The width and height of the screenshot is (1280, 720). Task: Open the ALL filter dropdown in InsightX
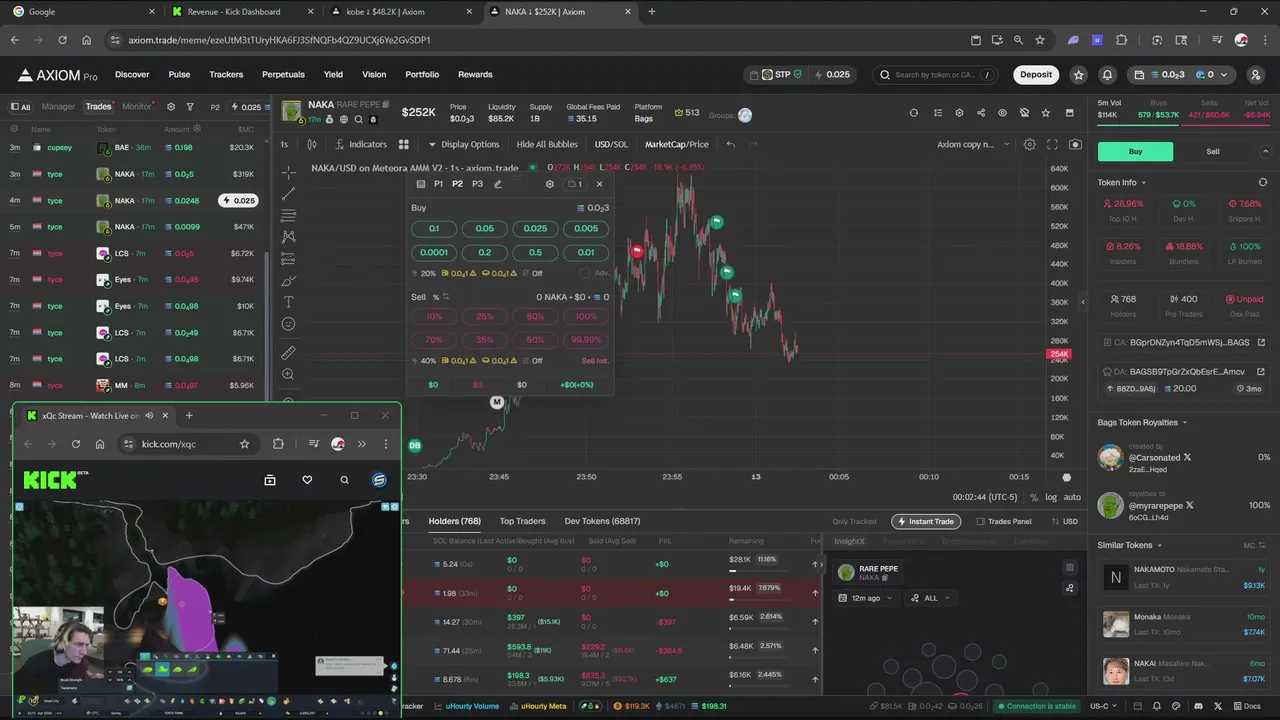[x=930, y=598]
